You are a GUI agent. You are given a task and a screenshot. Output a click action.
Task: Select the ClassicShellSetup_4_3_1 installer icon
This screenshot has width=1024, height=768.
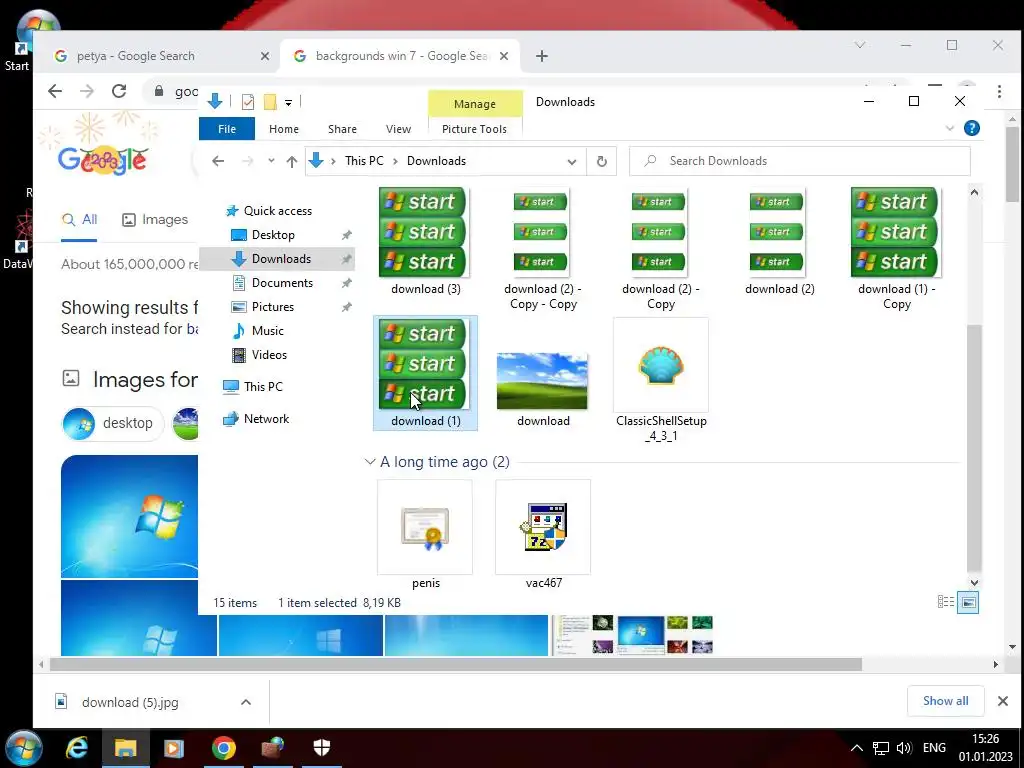pyautogui.click(x=661, y=366)
